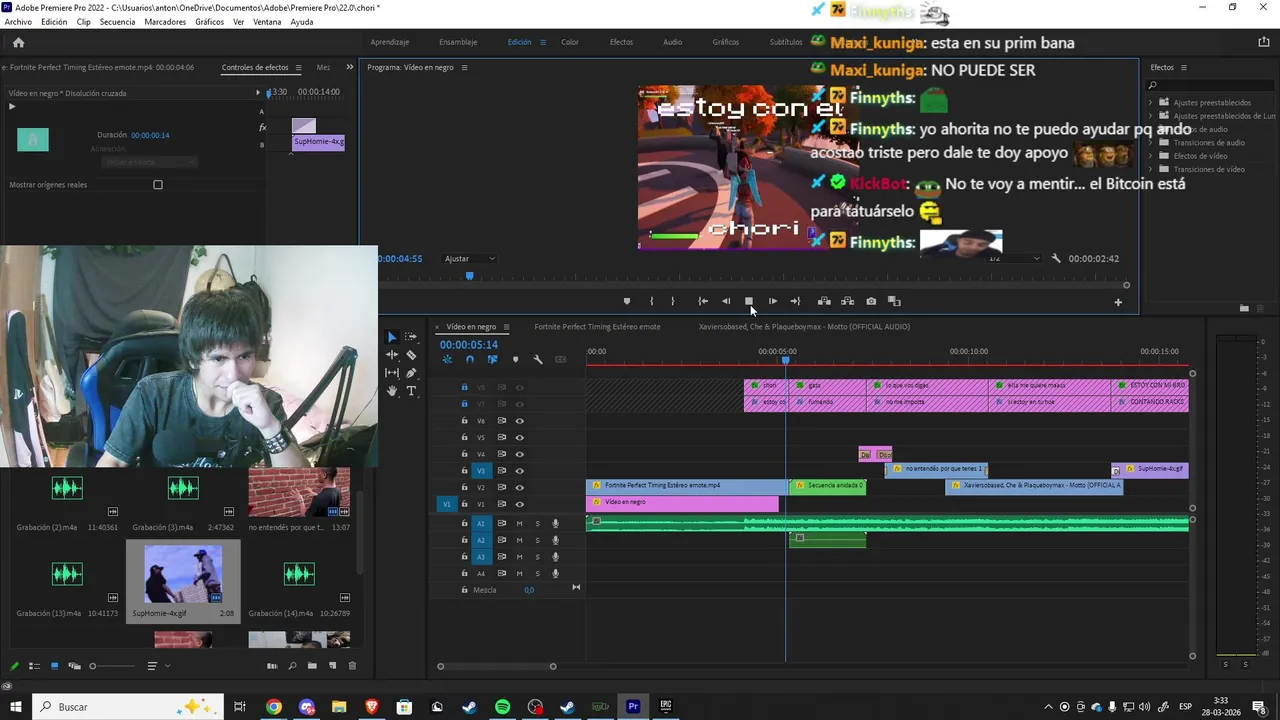Open the playback resolution 1/2 dropdown

tap(1014, 259)
